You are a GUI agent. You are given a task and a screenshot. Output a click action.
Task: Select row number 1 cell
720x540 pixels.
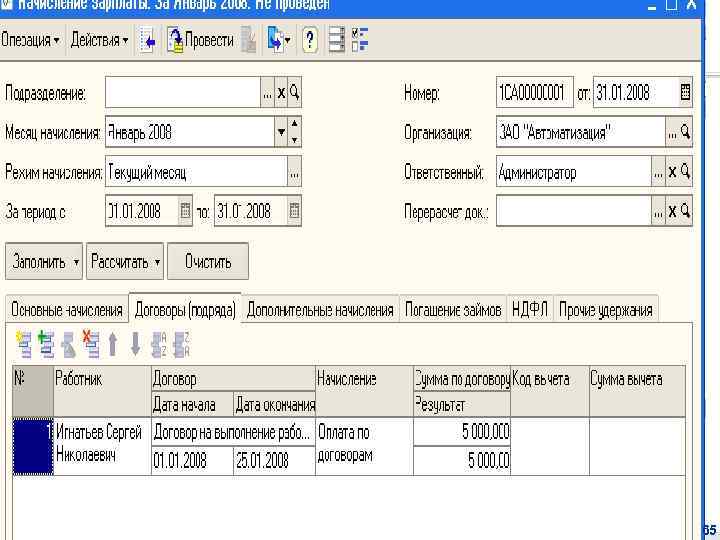point(33,446)
